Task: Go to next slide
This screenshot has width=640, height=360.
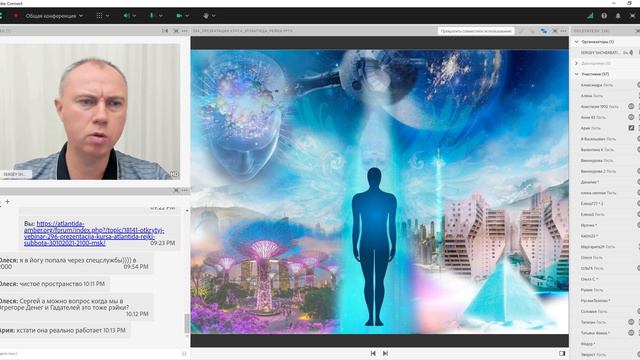Action: click(x=385, y=353)
